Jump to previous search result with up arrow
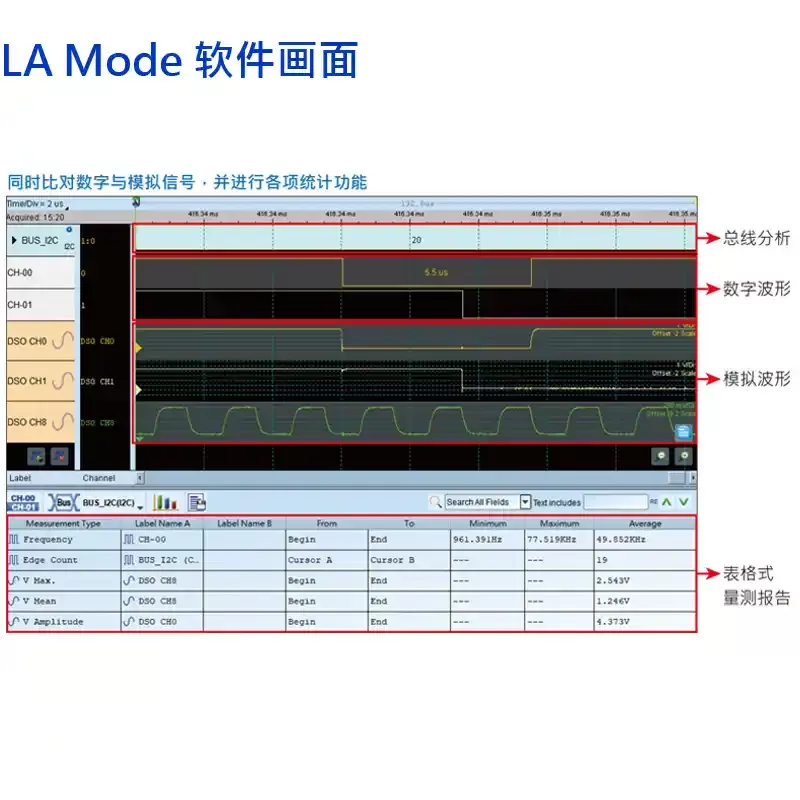800x800 pixels. click(667, 502)
